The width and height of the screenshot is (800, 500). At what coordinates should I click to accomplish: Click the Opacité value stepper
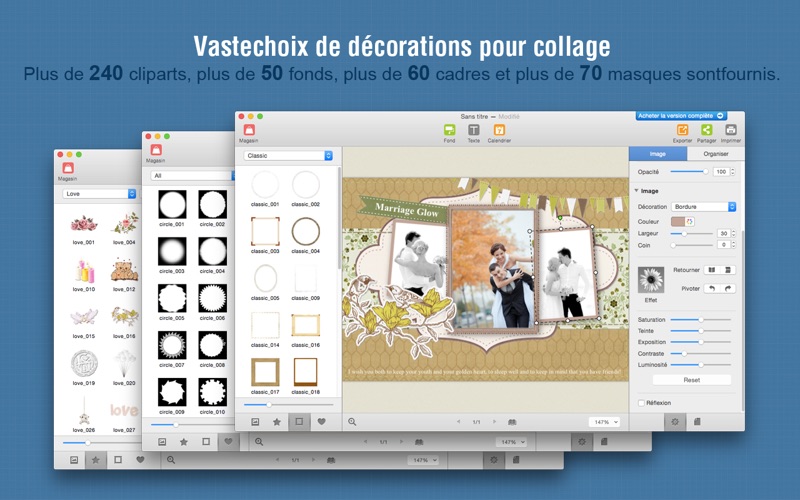733,172
